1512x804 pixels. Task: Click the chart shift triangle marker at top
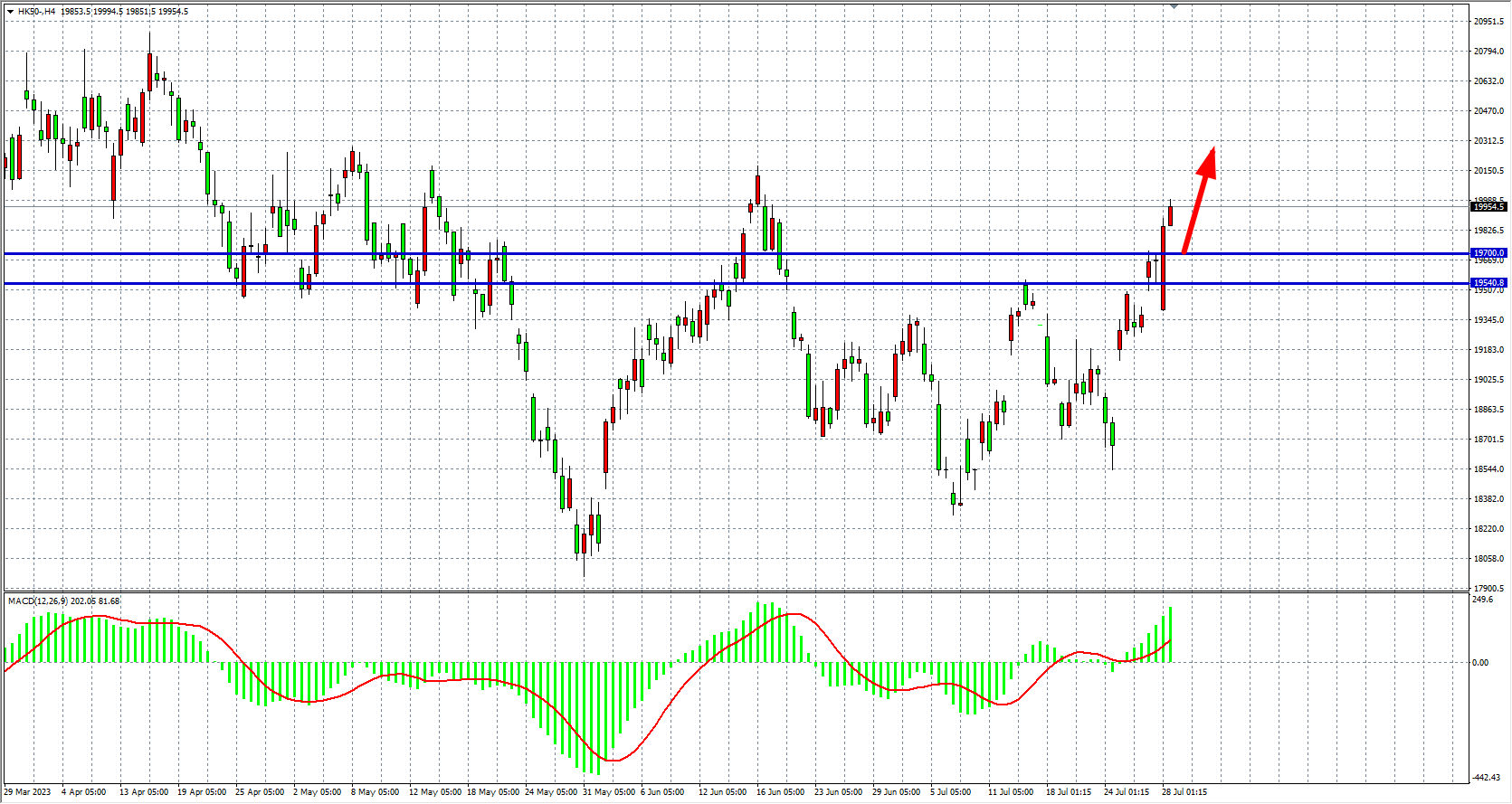[x=1174, y=6]
